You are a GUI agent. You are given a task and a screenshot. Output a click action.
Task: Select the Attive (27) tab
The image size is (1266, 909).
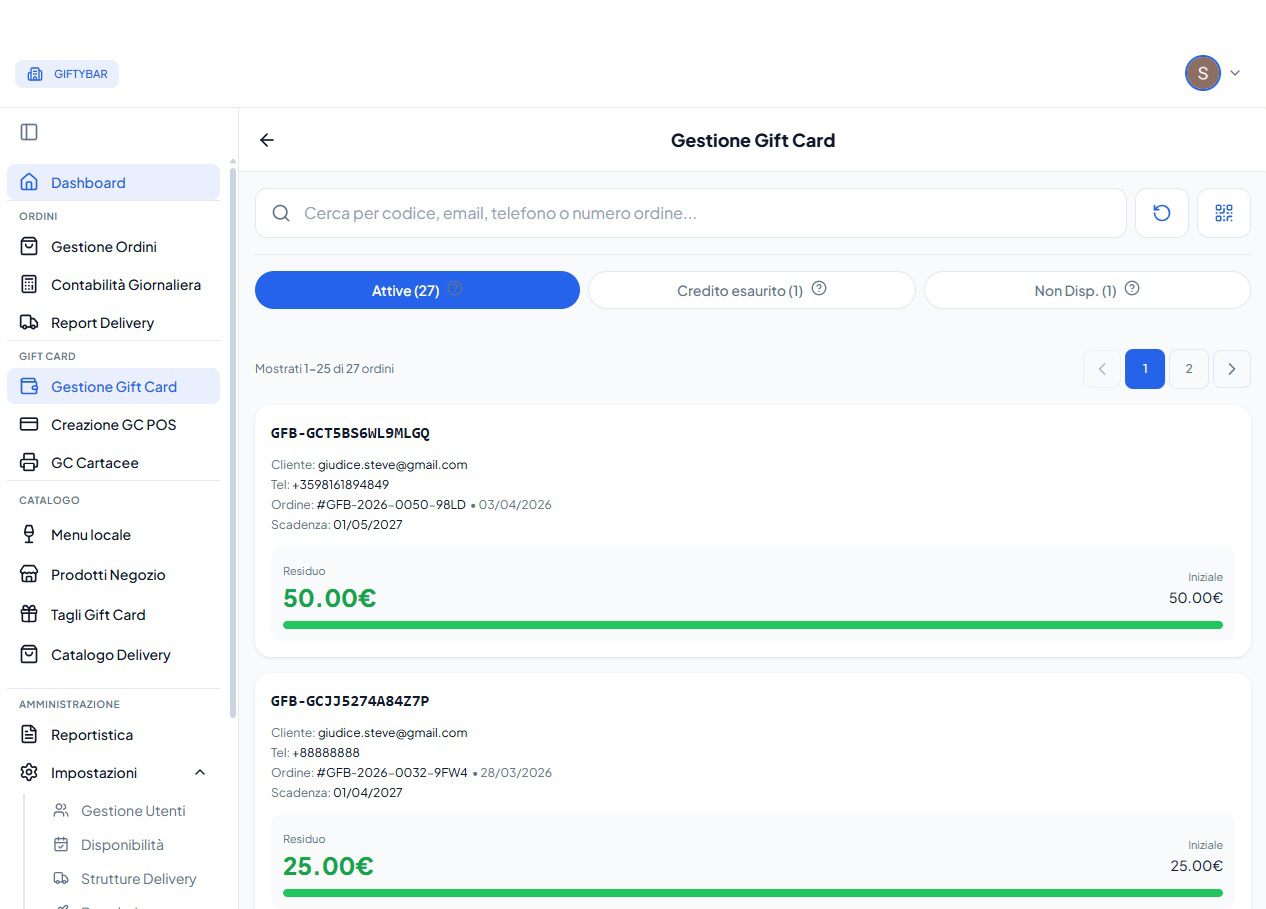pyautogui.click(x=417, y=290)
